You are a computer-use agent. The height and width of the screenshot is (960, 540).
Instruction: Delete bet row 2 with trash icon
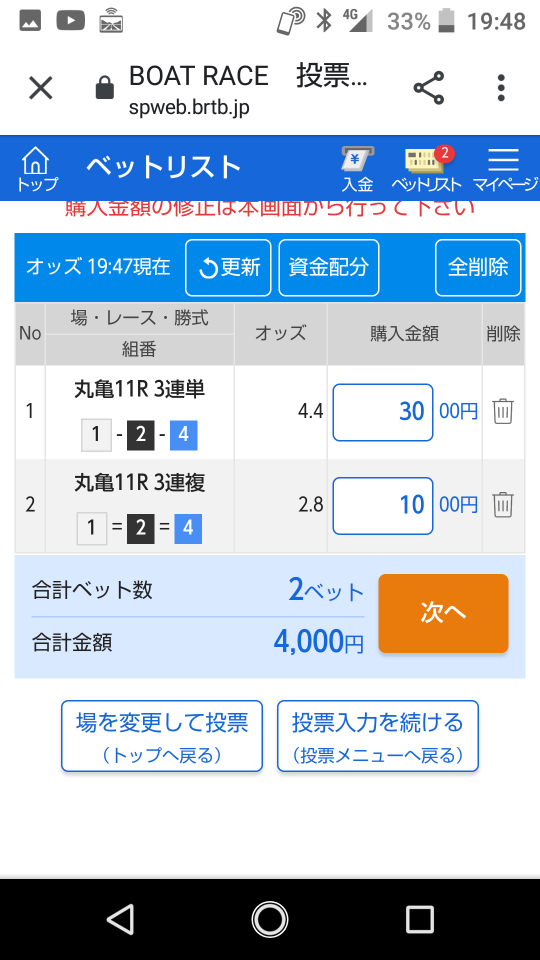point(503,505)
